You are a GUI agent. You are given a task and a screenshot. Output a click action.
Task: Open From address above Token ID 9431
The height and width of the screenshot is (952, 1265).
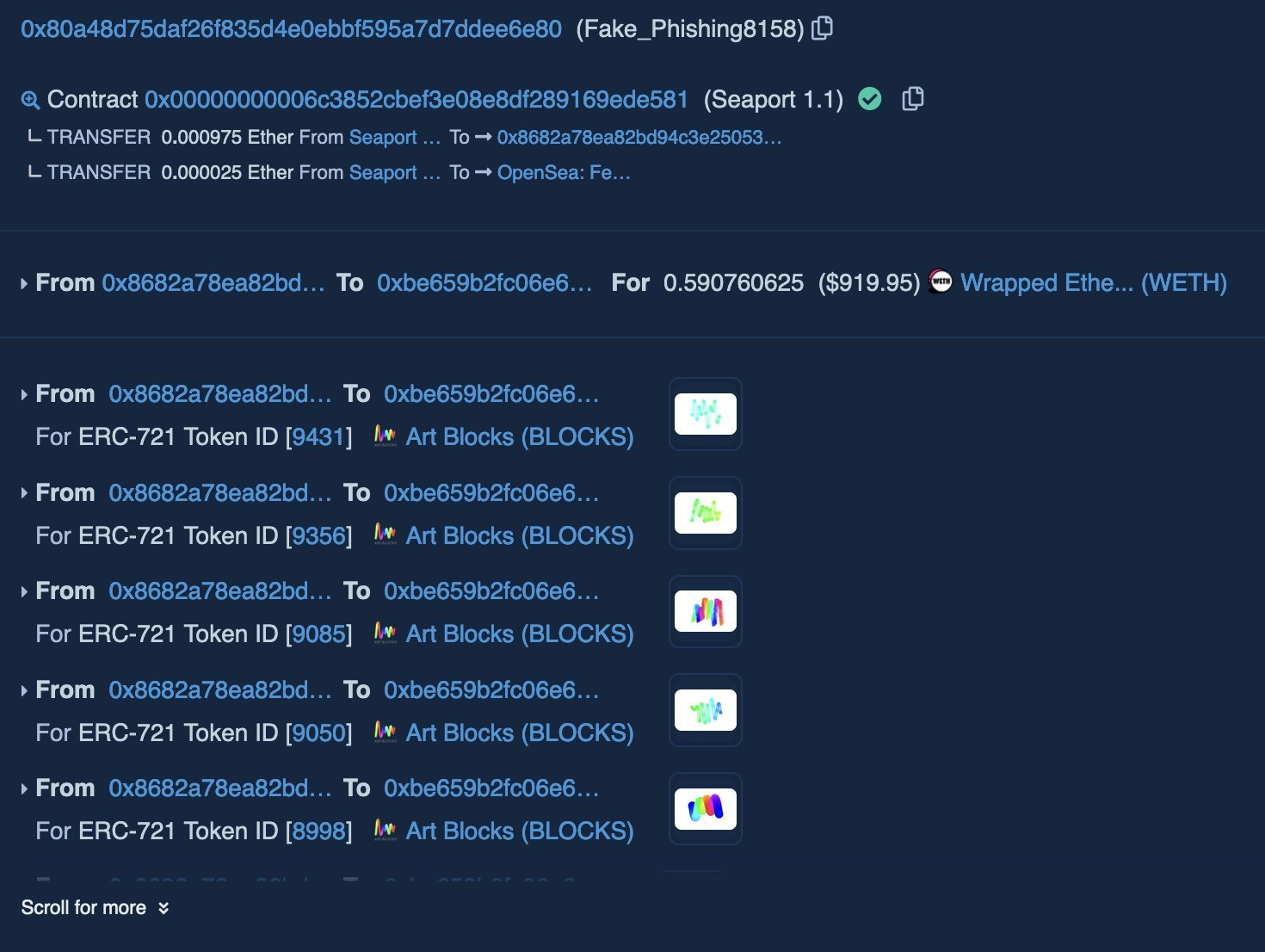(220, 394)
